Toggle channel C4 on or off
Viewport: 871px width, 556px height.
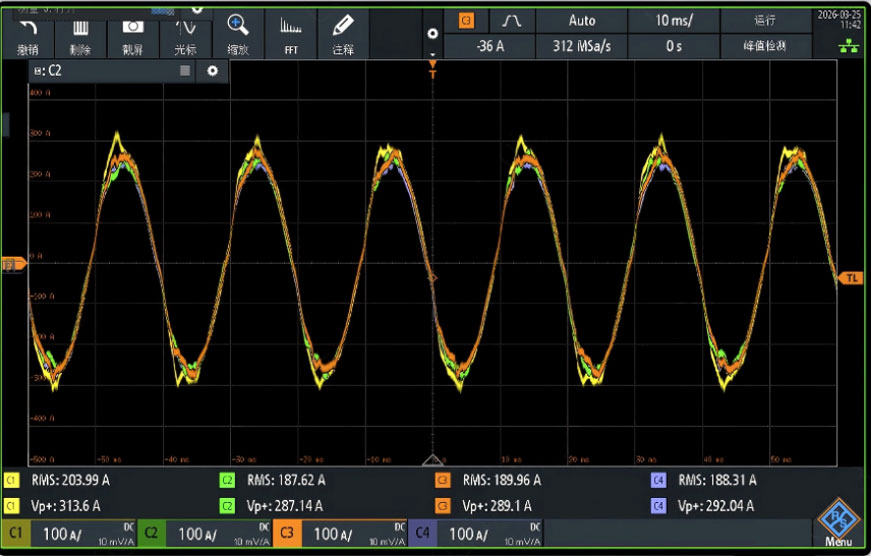click(x=423, y=533)
